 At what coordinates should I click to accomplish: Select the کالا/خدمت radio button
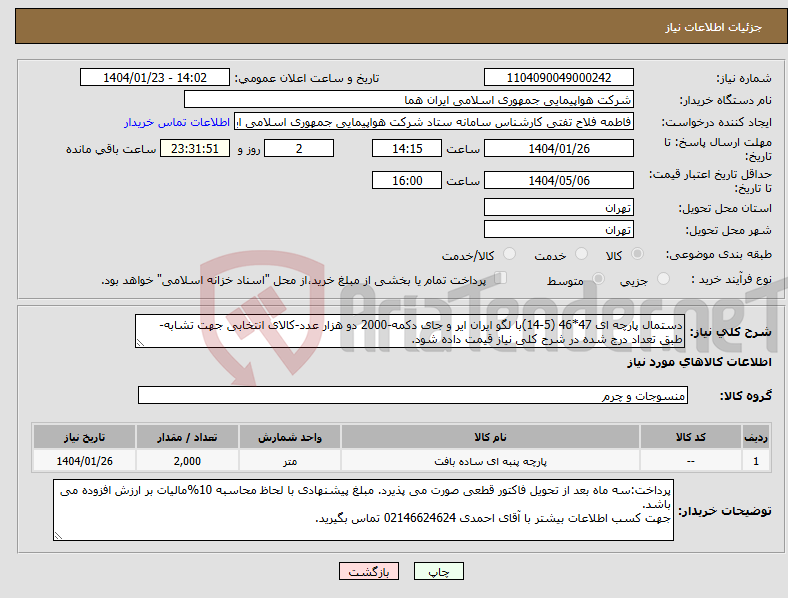(x=510, y=254)
